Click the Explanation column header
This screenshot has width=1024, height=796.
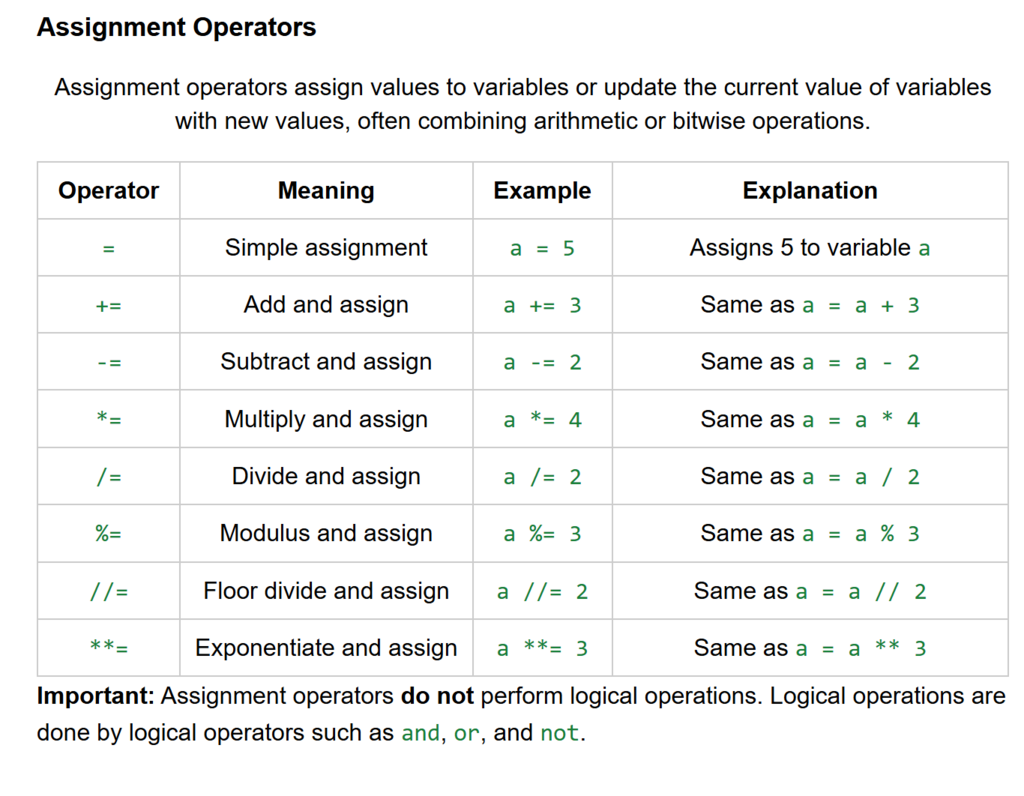tap(810, 190)
